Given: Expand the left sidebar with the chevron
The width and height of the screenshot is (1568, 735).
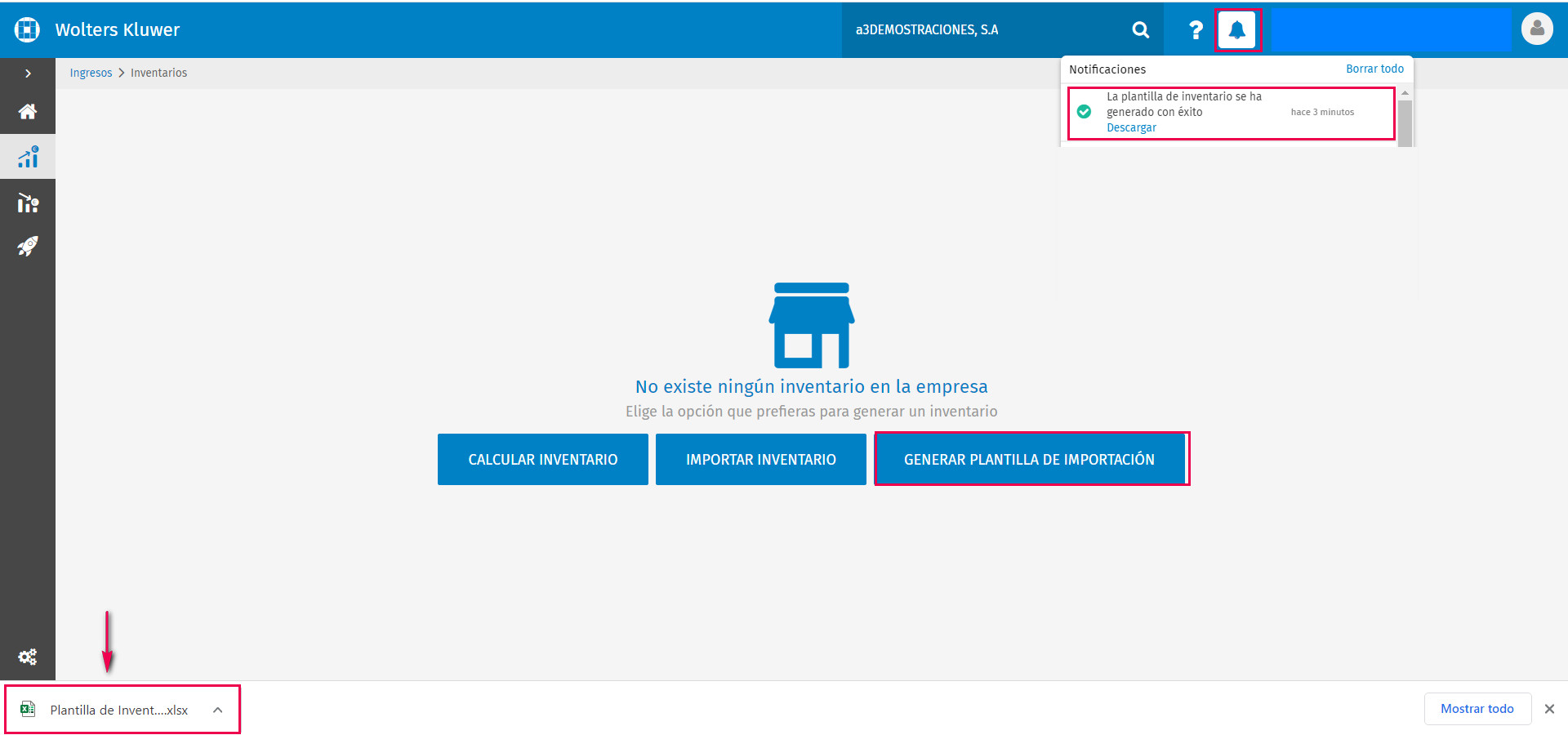Looking at the screenshot, I should (x=28, y=73).
